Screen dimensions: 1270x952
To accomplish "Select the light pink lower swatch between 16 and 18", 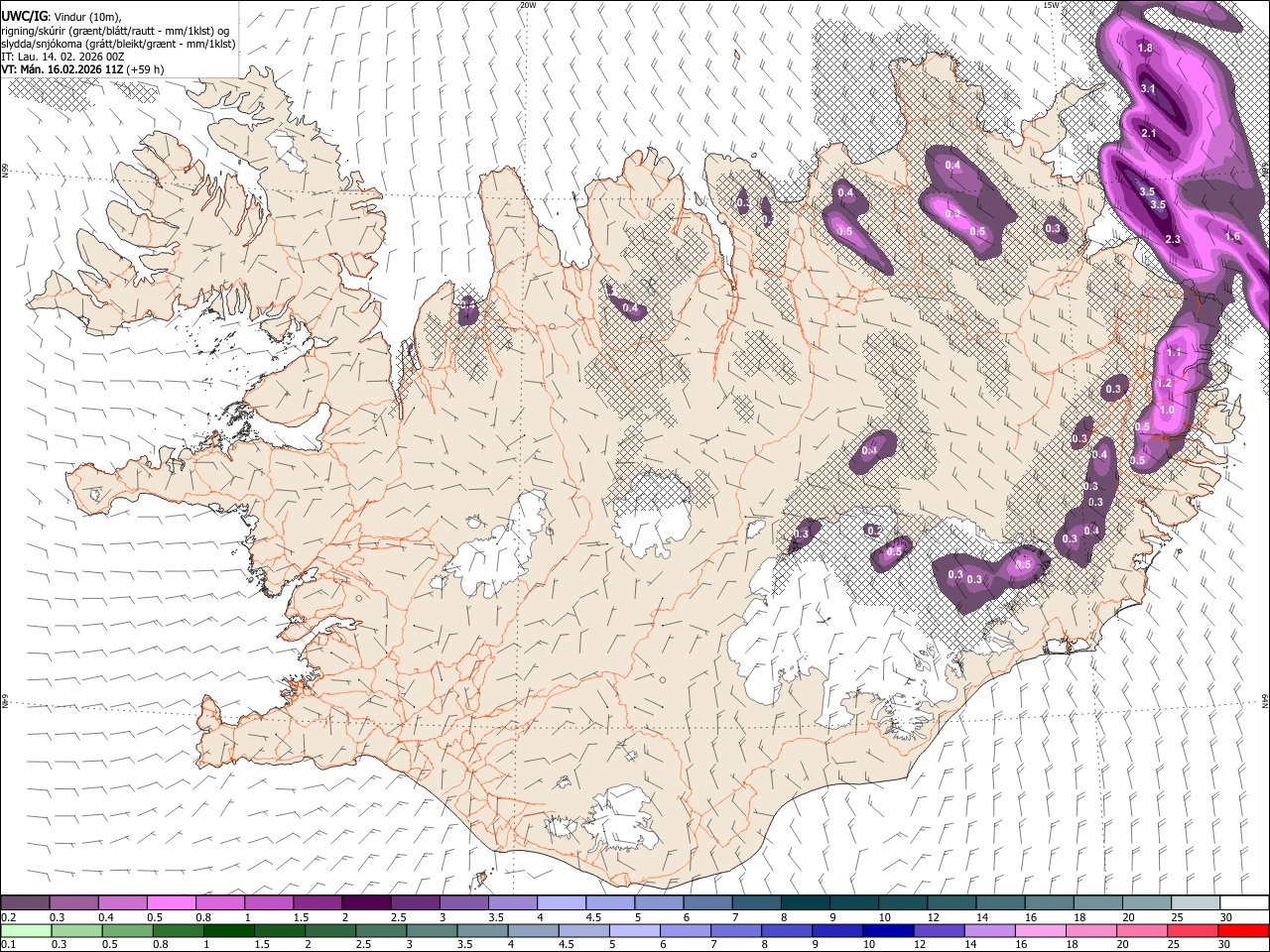I will click(1039, 930).
